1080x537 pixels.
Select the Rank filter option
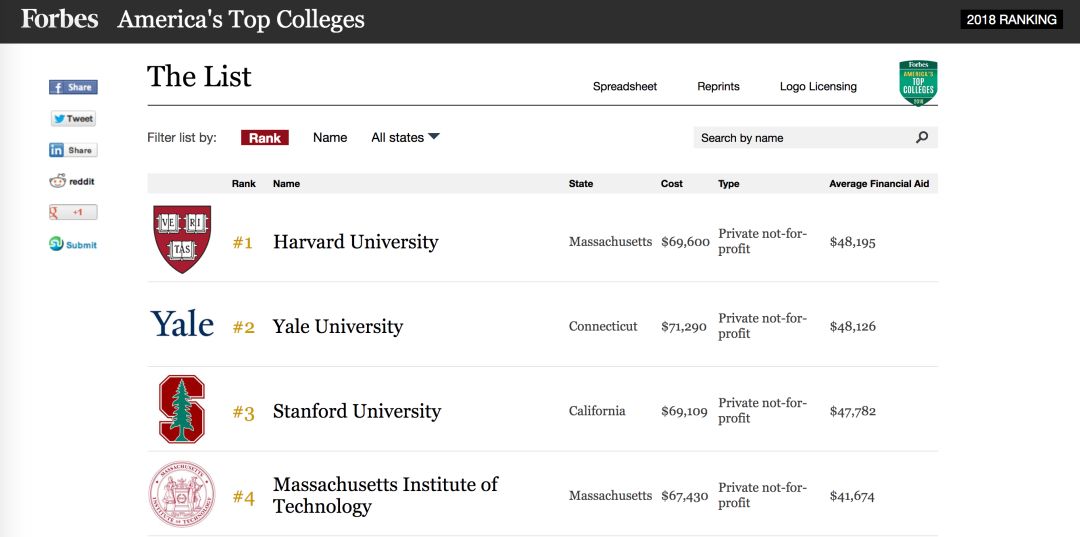pyautogui.click(x=265, y=138)
